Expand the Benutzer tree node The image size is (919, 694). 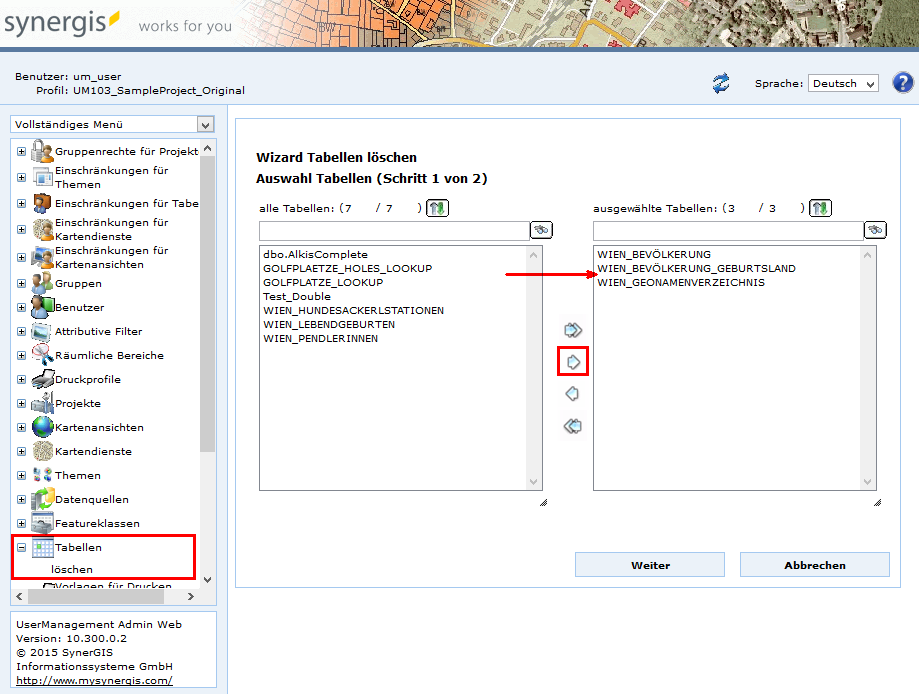coord(21,308)
